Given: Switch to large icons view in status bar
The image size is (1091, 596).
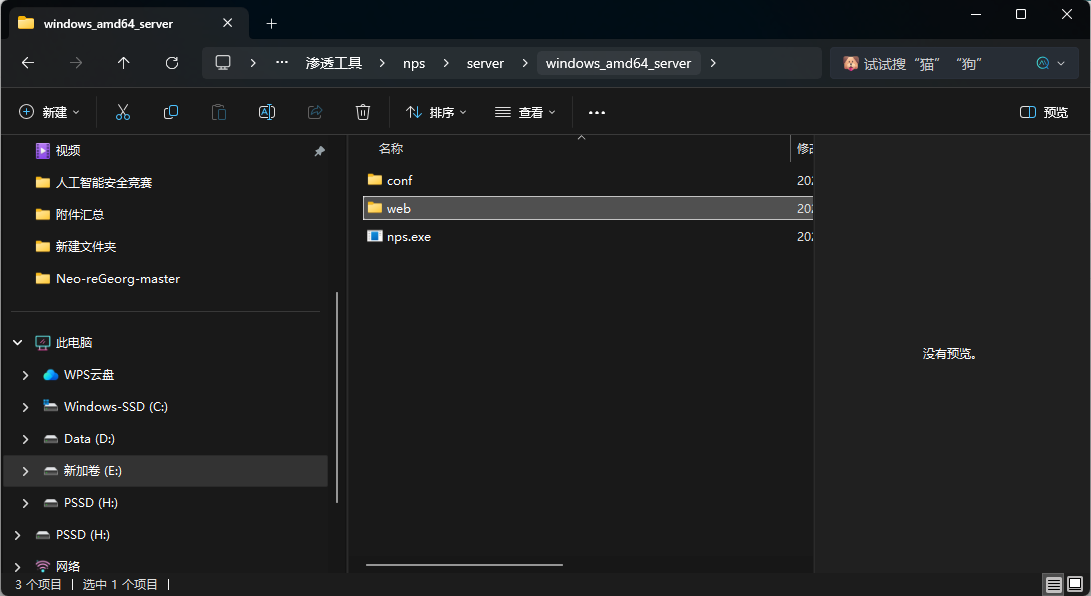Looking at the screenshot, I should tap(1075, 584).
